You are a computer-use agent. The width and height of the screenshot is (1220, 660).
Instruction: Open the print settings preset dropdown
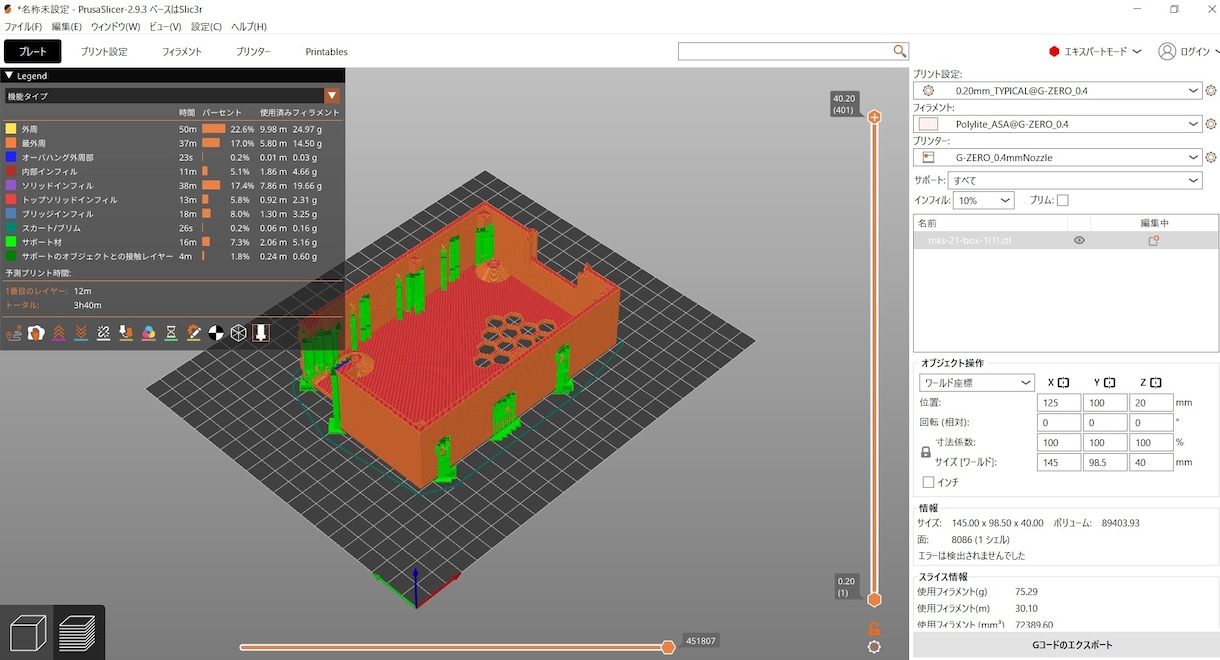(1058, 91)
